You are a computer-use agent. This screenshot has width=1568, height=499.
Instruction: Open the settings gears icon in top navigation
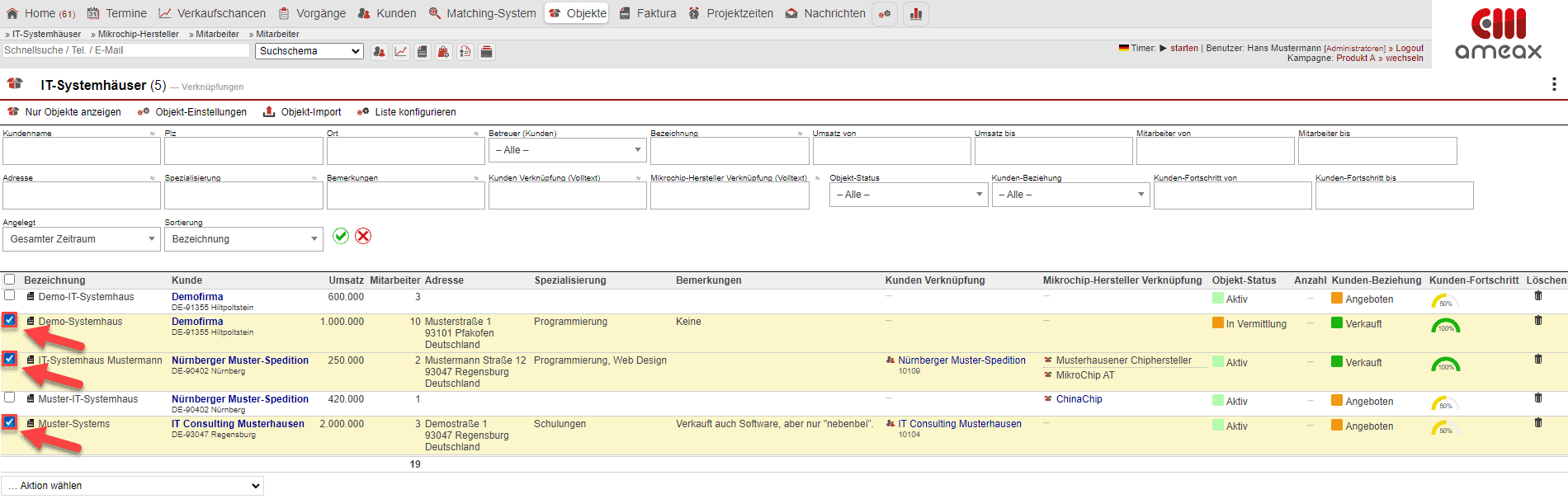pyautogui.click(x=885, y=14)
